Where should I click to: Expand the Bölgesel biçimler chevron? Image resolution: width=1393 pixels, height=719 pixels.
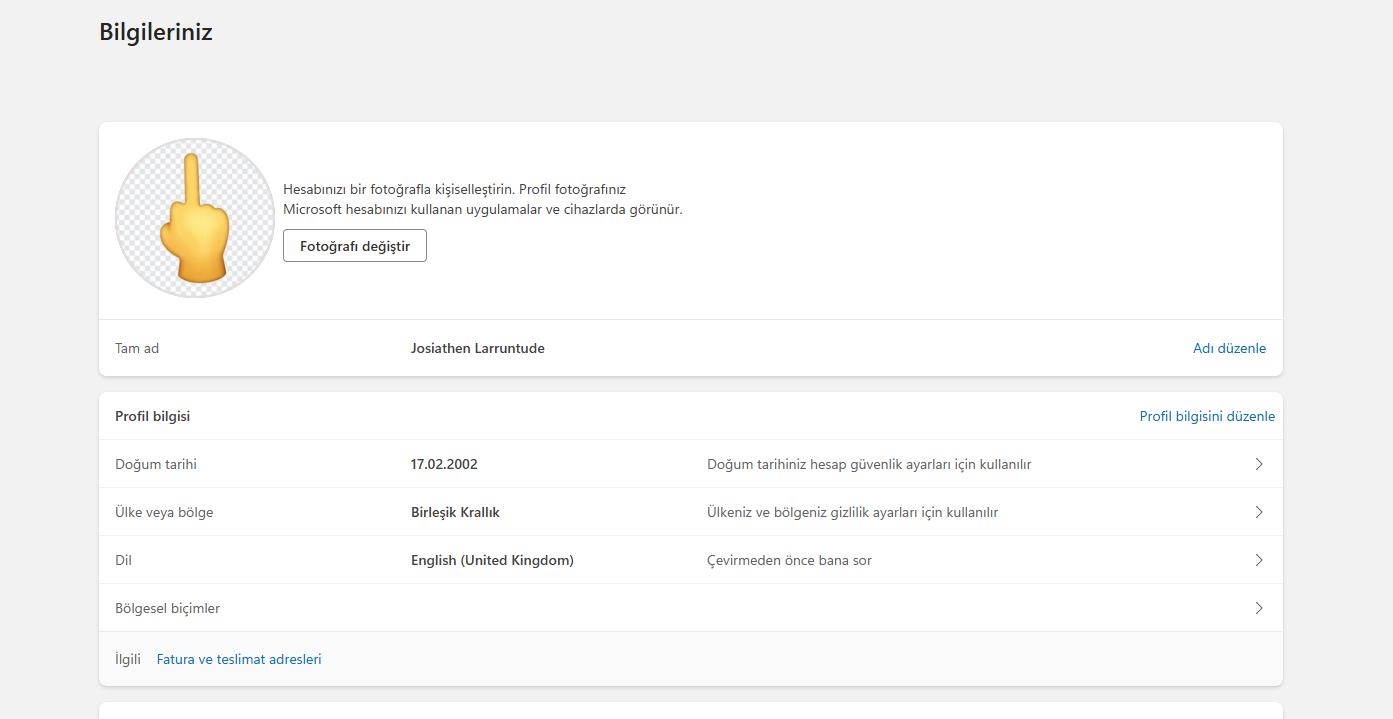pos(1259,608)
